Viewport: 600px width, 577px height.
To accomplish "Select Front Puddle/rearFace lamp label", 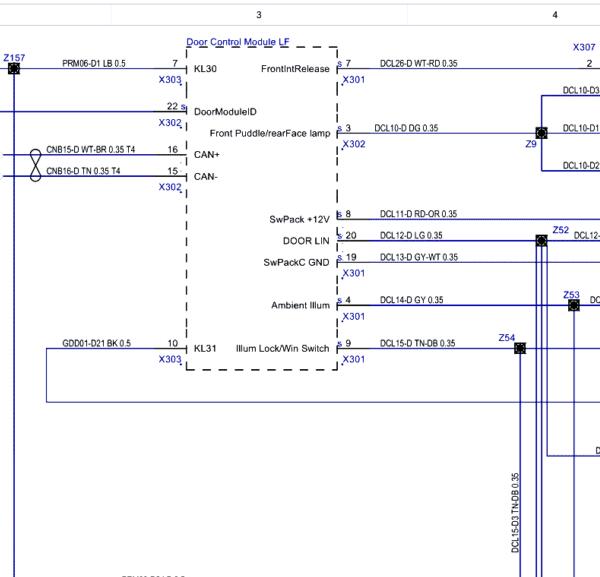I will point(270,133).
